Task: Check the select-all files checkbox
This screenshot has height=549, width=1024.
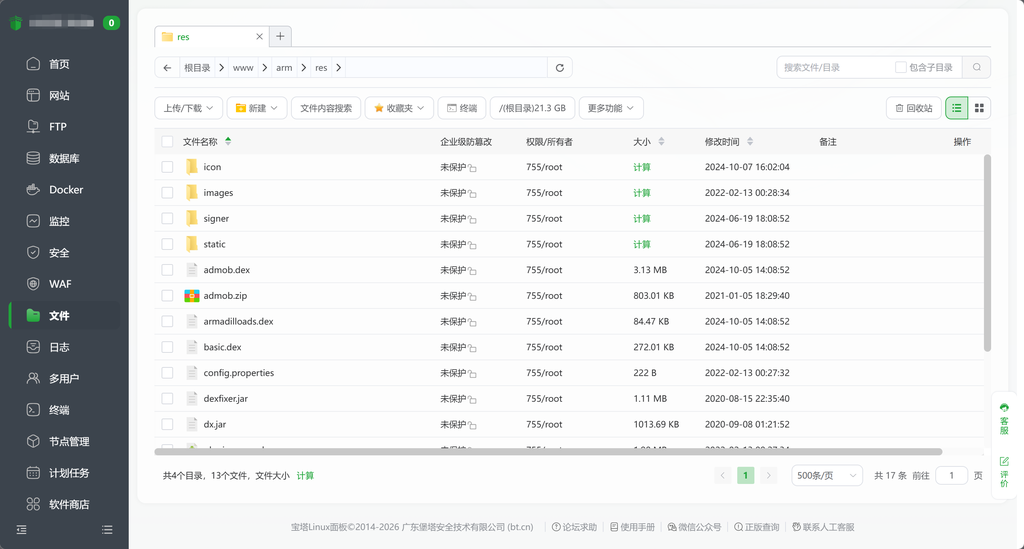Action: [167, 142]
